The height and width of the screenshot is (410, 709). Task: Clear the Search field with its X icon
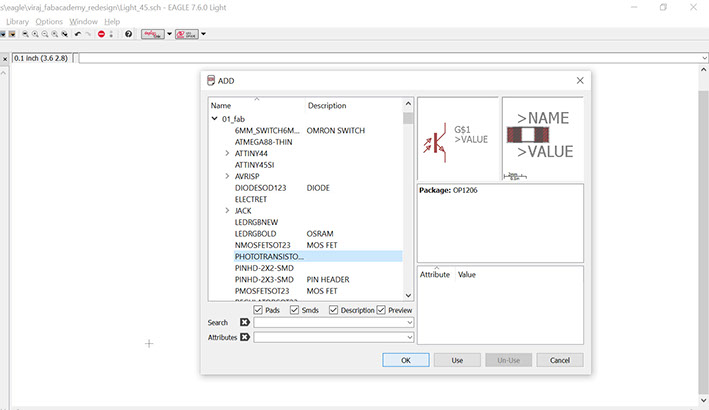[245, 322]
